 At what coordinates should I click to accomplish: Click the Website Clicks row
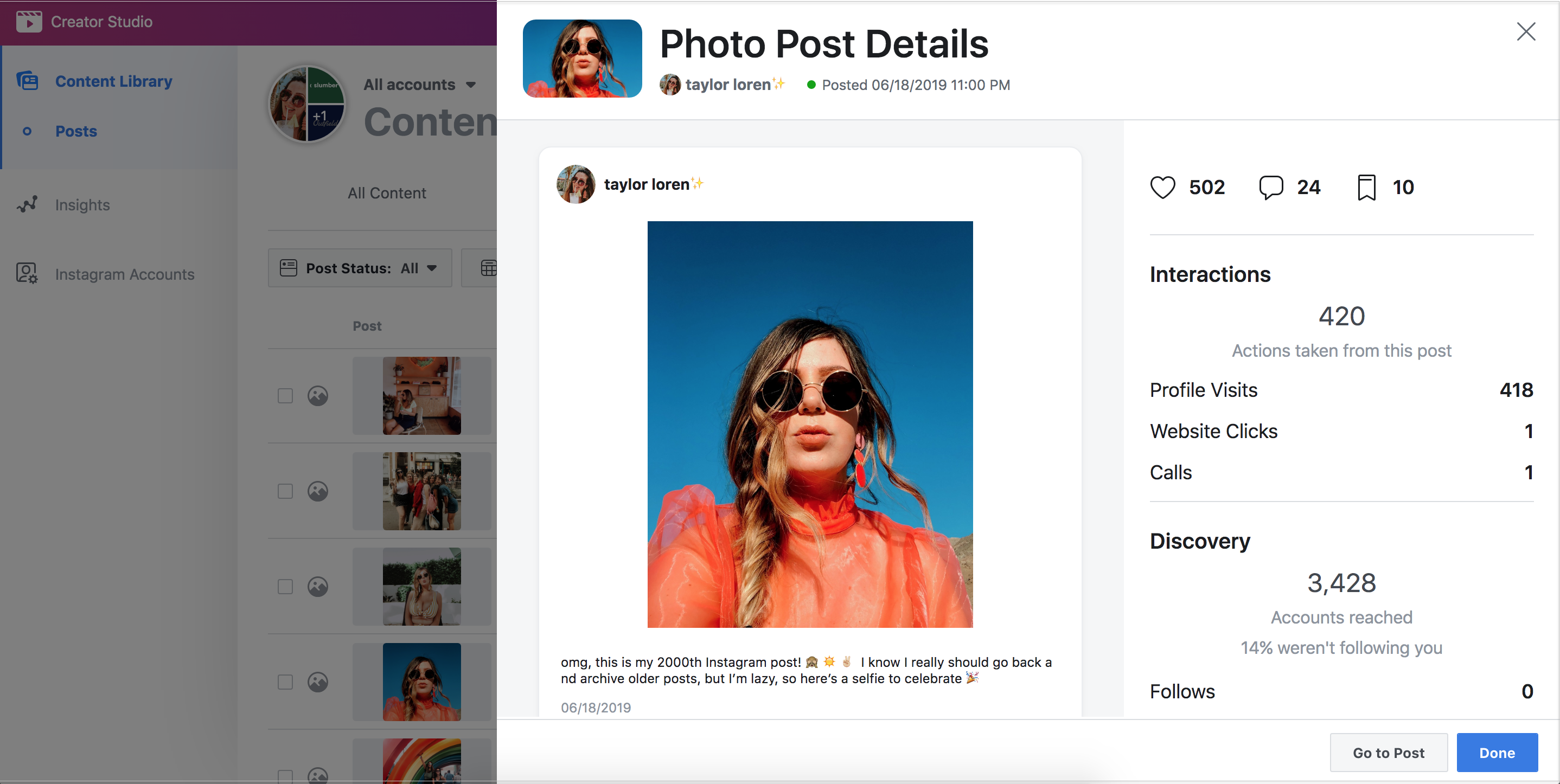(x=1341, y=431)
